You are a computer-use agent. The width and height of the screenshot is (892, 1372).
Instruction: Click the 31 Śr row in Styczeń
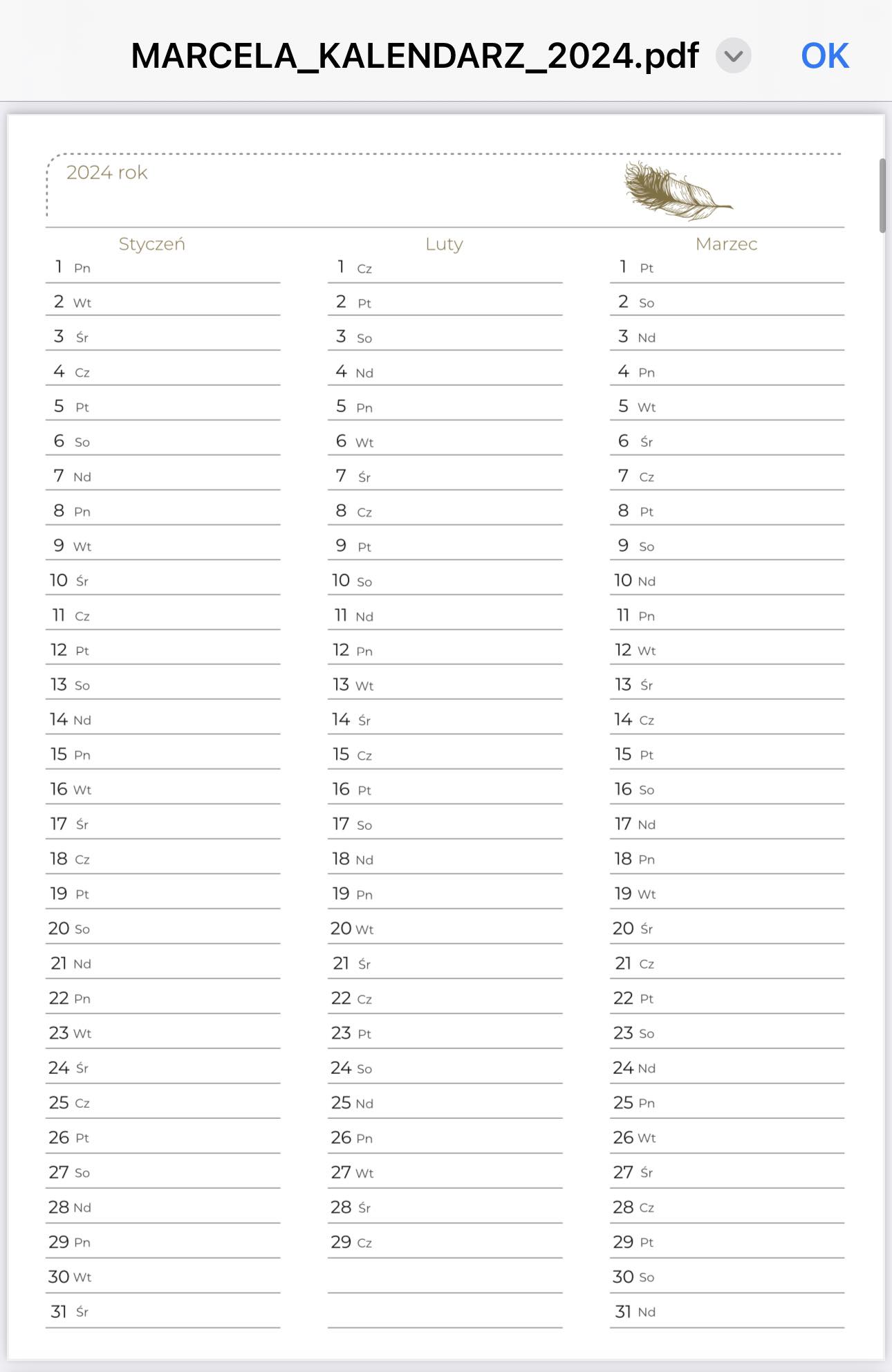pos(163,1311)
